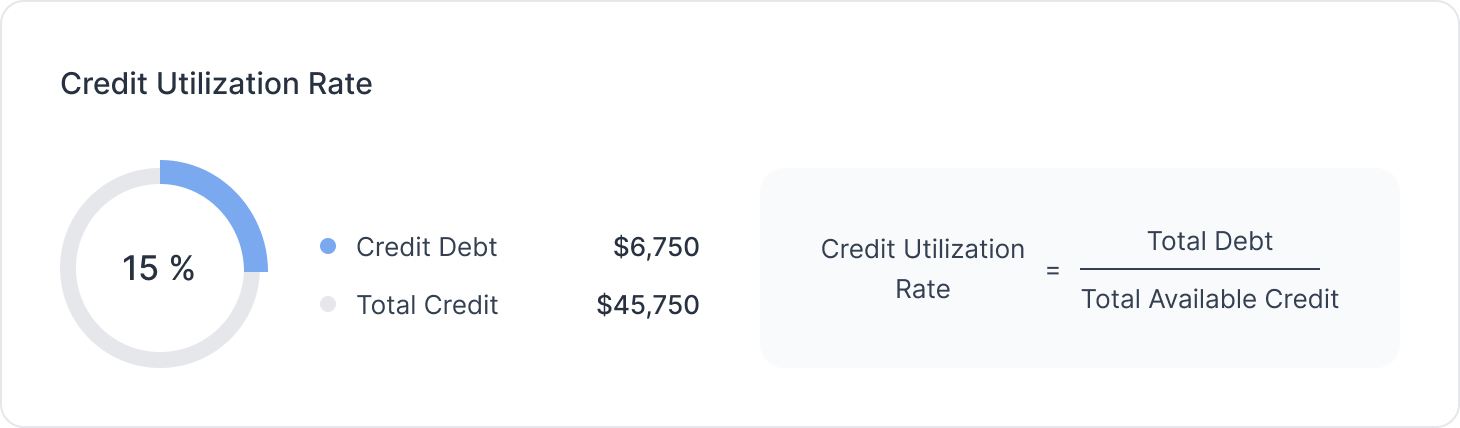Screen dimensions: 1460x428
Task: Click the fraction divider line in the formula
Action: click(1199, 269)
